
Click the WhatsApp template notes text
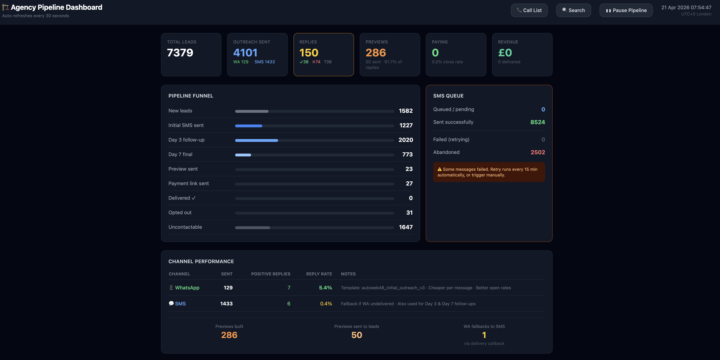[426, 288]
